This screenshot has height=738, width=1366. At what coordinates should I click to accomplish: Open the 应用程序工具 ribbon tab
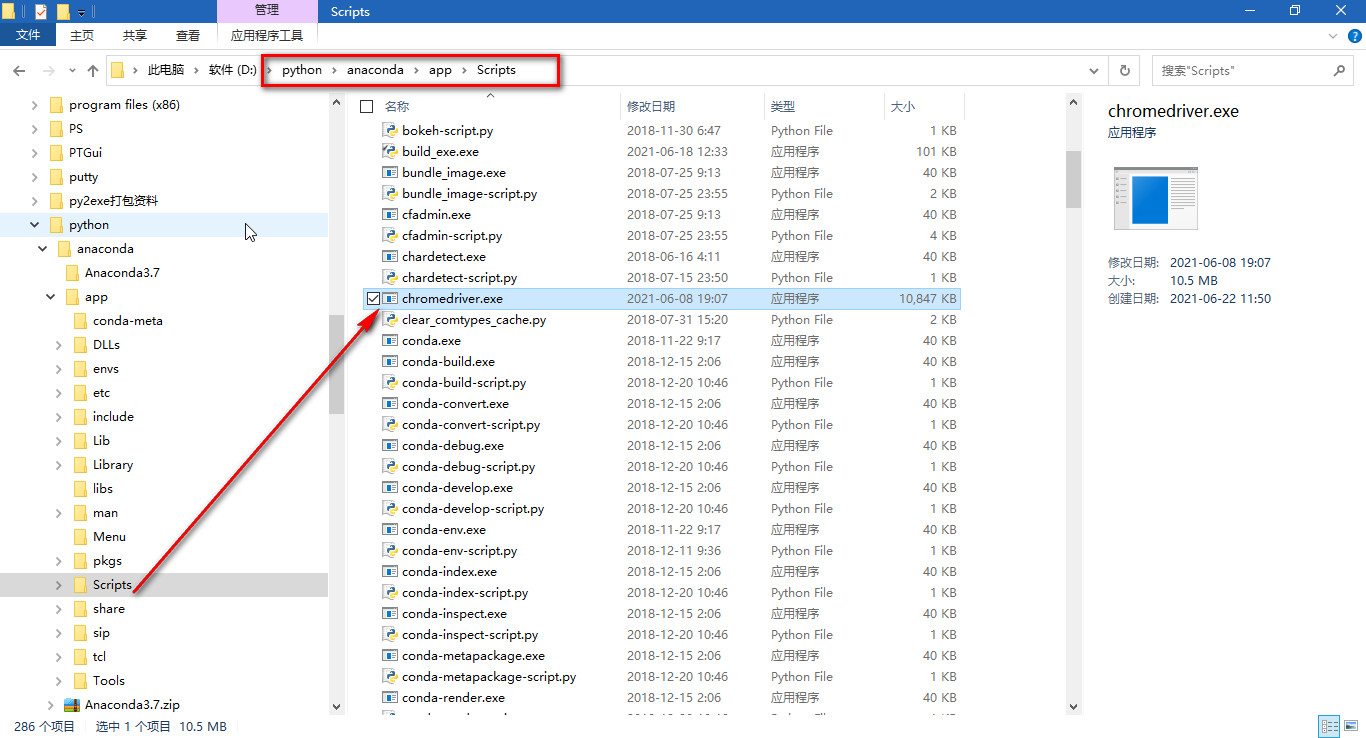[268, 33]
